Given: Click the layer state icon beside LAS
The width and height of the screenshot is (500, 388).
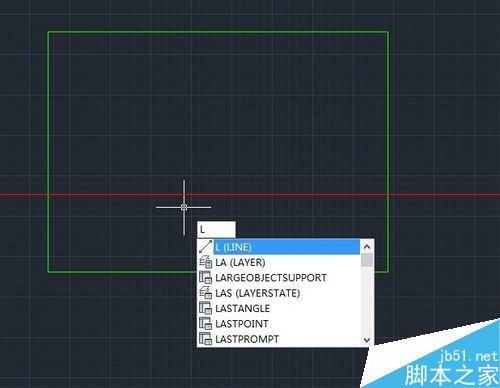Looking at the screenshot, I should point(205,293).
